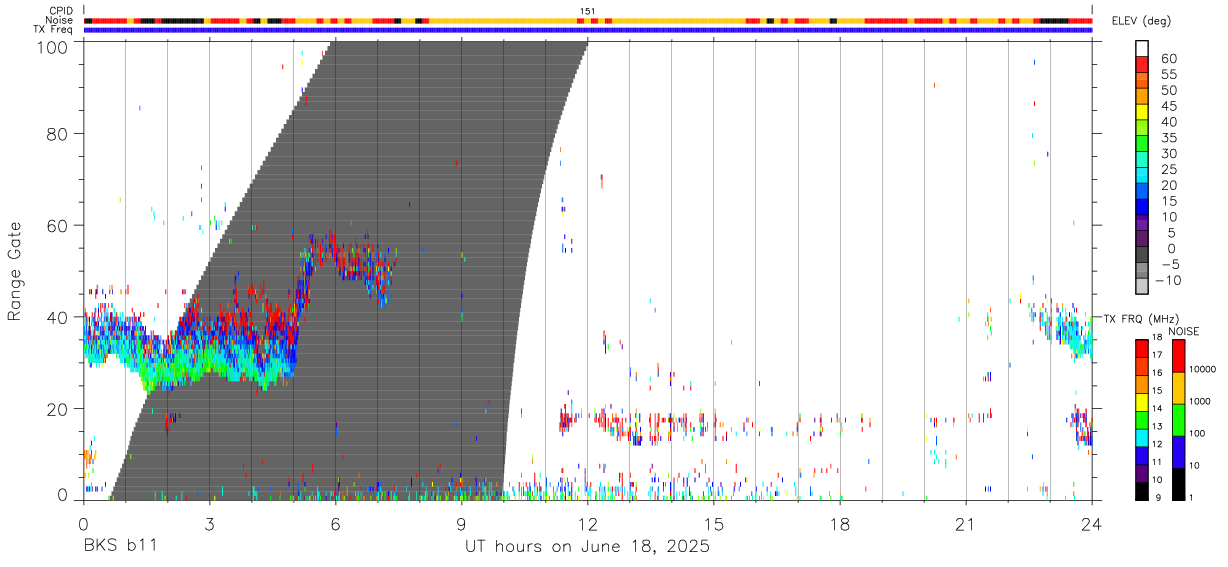Click the '10000' label in NOISE legend
Viewport: 1228px width, 567px height.
(x=1204, y=370)
